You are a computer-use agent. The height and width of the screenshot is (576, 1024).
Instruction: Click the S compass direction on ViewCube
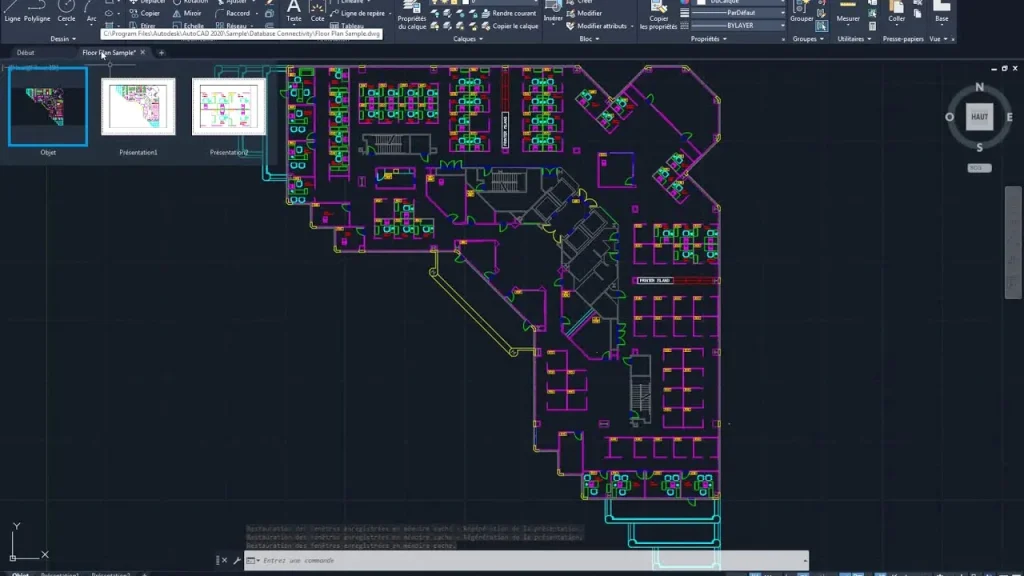(x=979, y=148)
